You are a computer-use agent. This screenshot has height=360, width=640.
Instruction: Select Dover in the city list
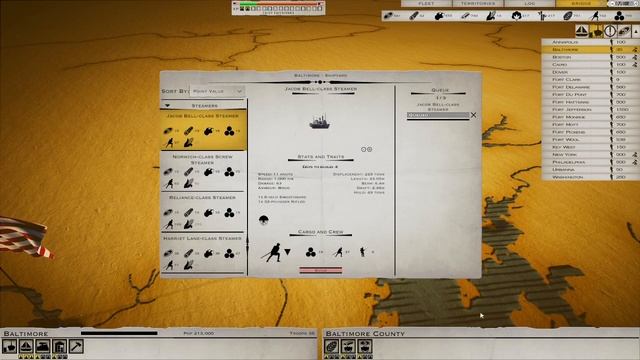[x=590, y=72]
